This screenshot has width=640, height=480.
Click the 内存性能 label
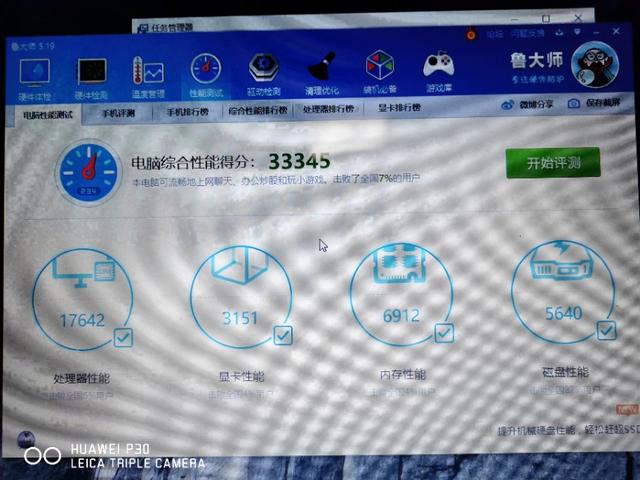click(x=402, y=374)
